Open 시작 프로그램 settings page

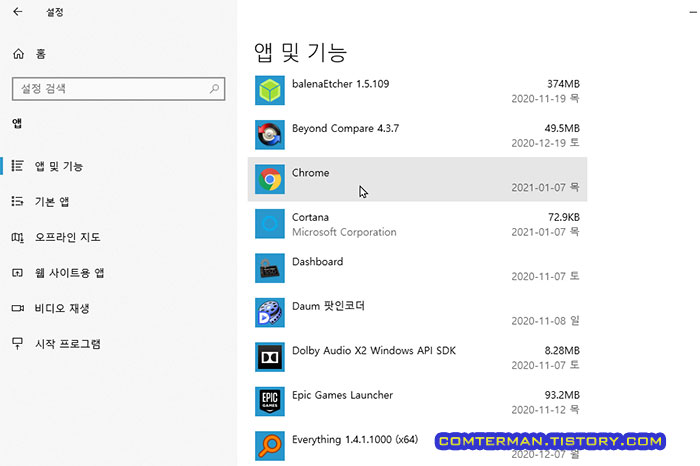click(67, 344)
